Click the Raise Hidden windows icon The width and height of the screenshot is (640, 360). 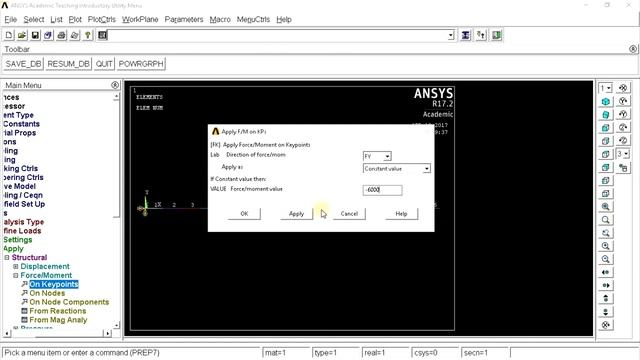click(x=465, y=35)
